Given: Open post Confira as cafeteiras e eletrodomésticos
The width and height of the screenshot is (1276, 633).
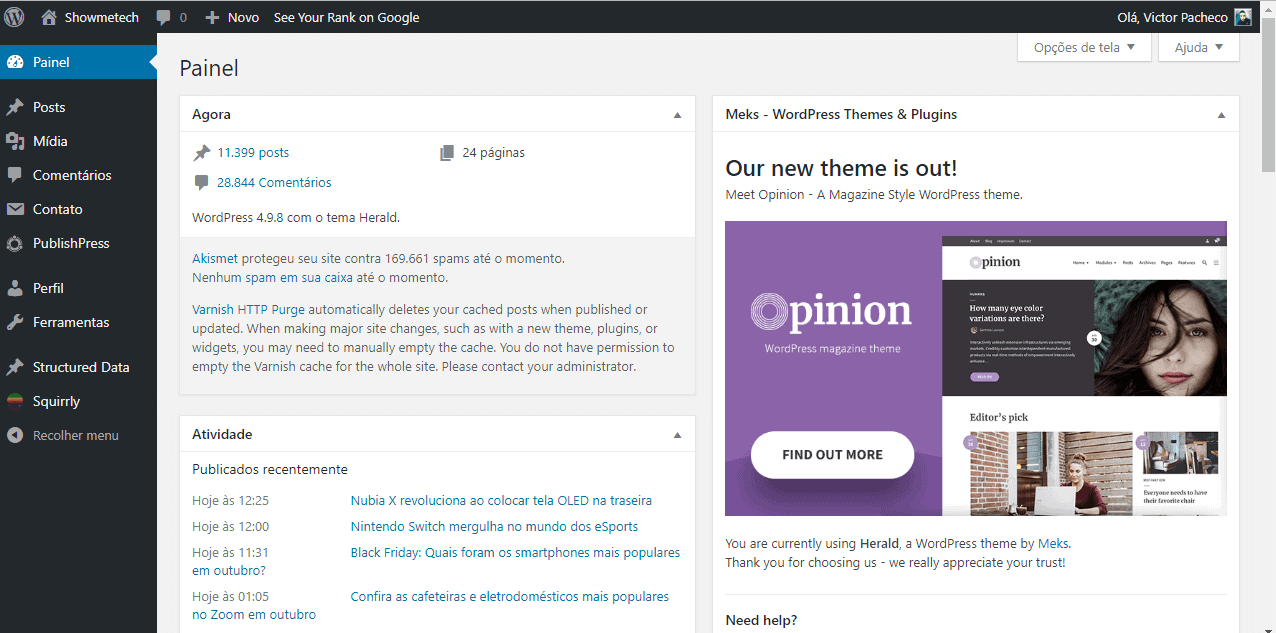Looking at the screenshot, I should [510, 596].
